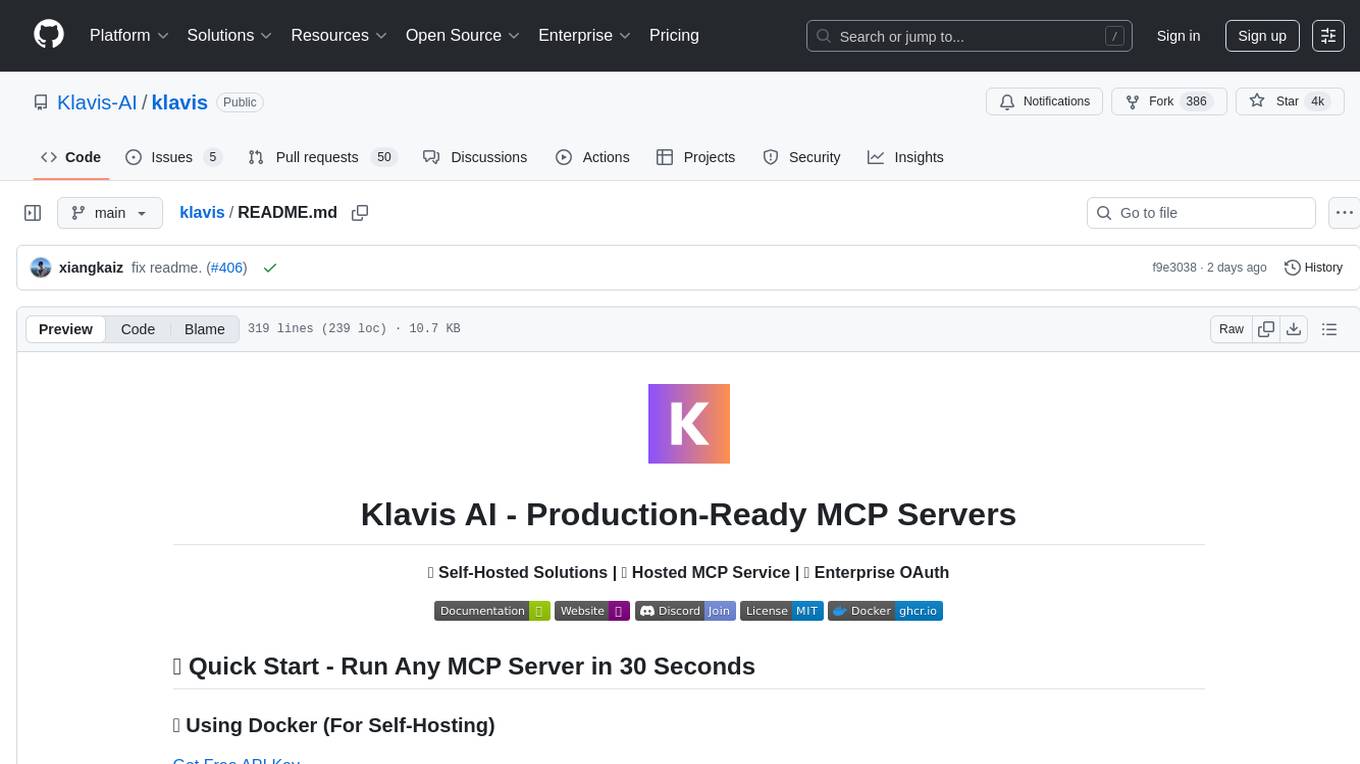Open the appearance settings icon in header
This screenshot has width=1360, height=764.
click(x=1328, y=36)
